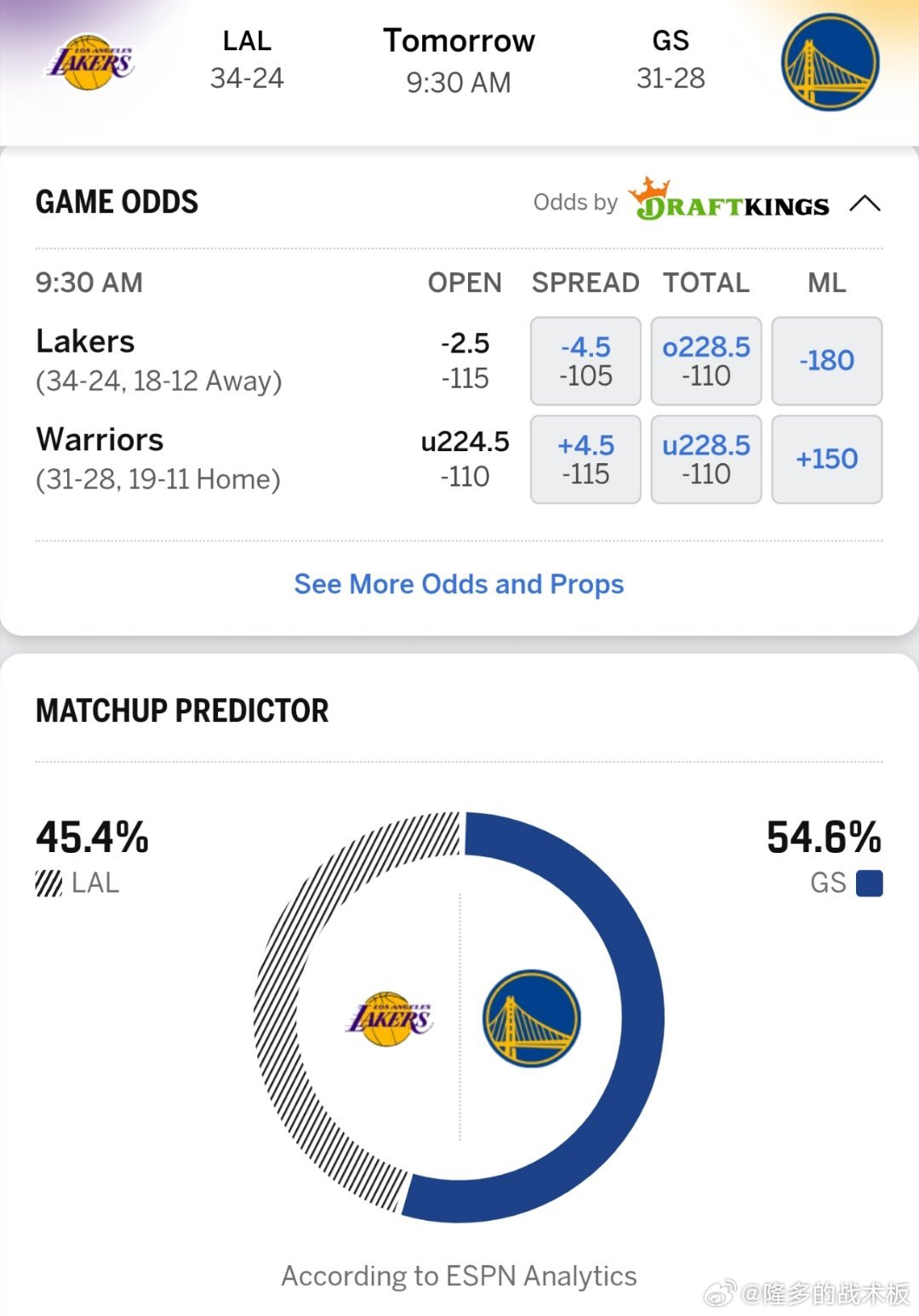The height and width of the screenshot is (1316, 919).
Task: Open See More Odds and Props
Action: click(x=459, y=584)
